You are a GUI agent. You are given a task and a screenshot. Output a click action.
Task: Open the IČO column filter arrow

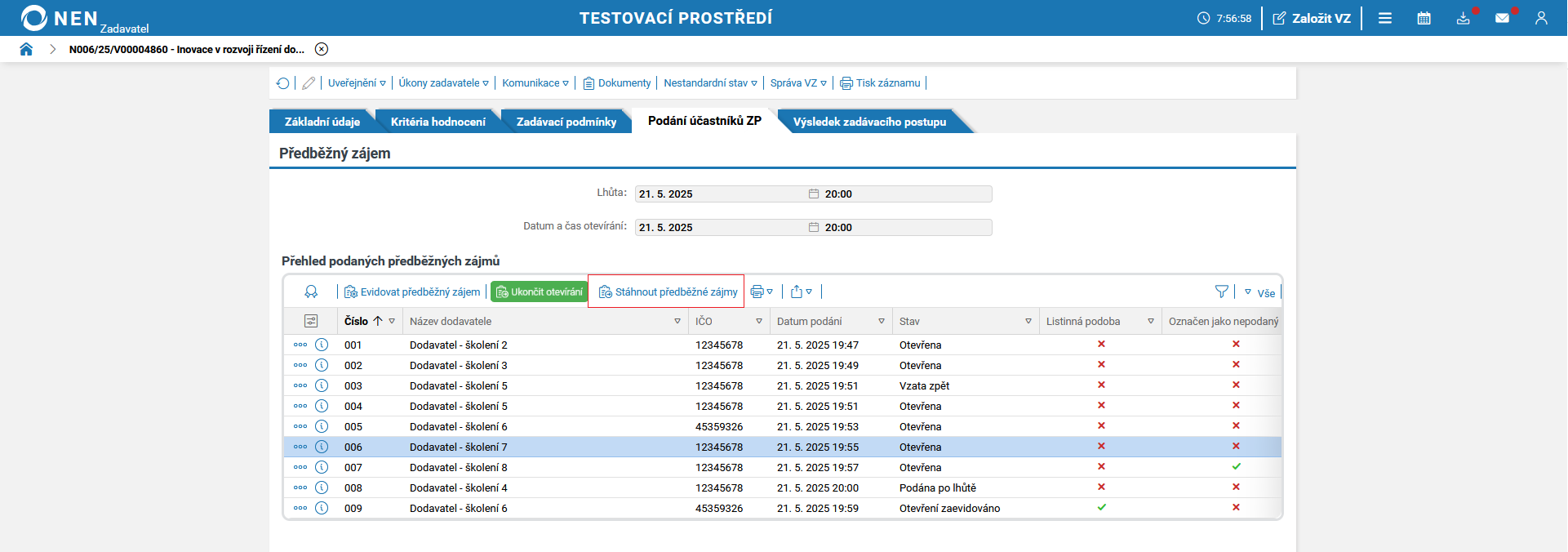pyautogui.click(x=759, y=322)
